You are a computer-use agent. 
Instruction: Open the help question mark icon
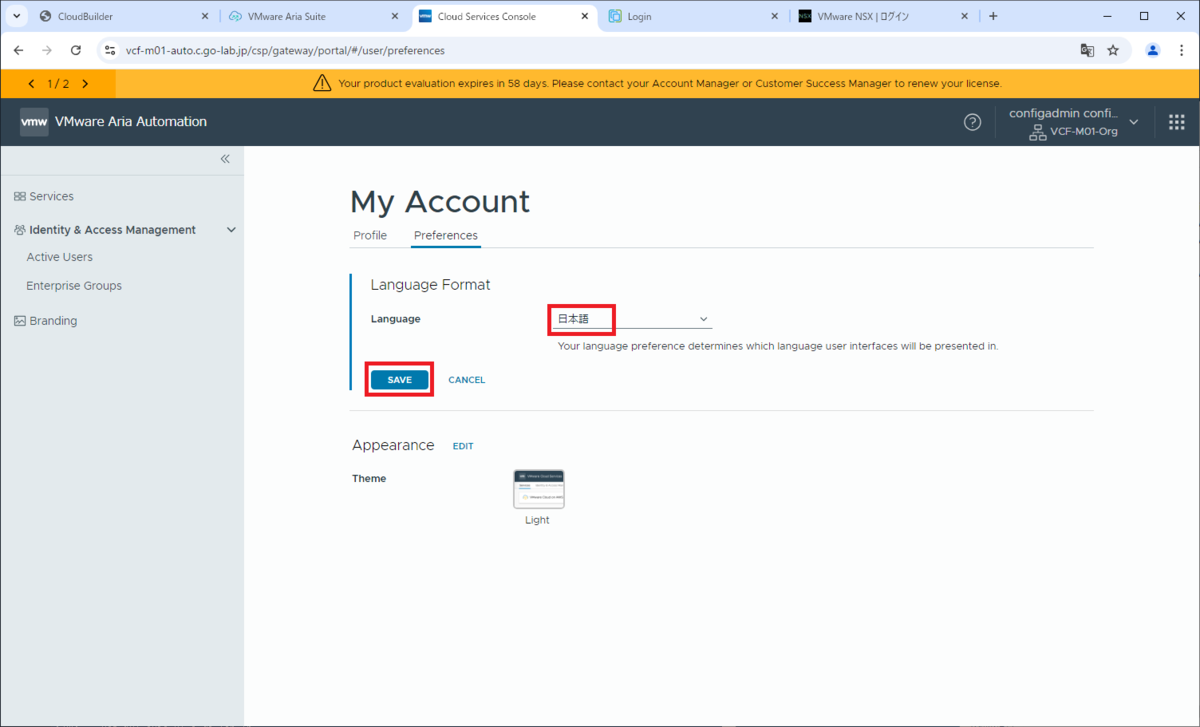[972, 122]
